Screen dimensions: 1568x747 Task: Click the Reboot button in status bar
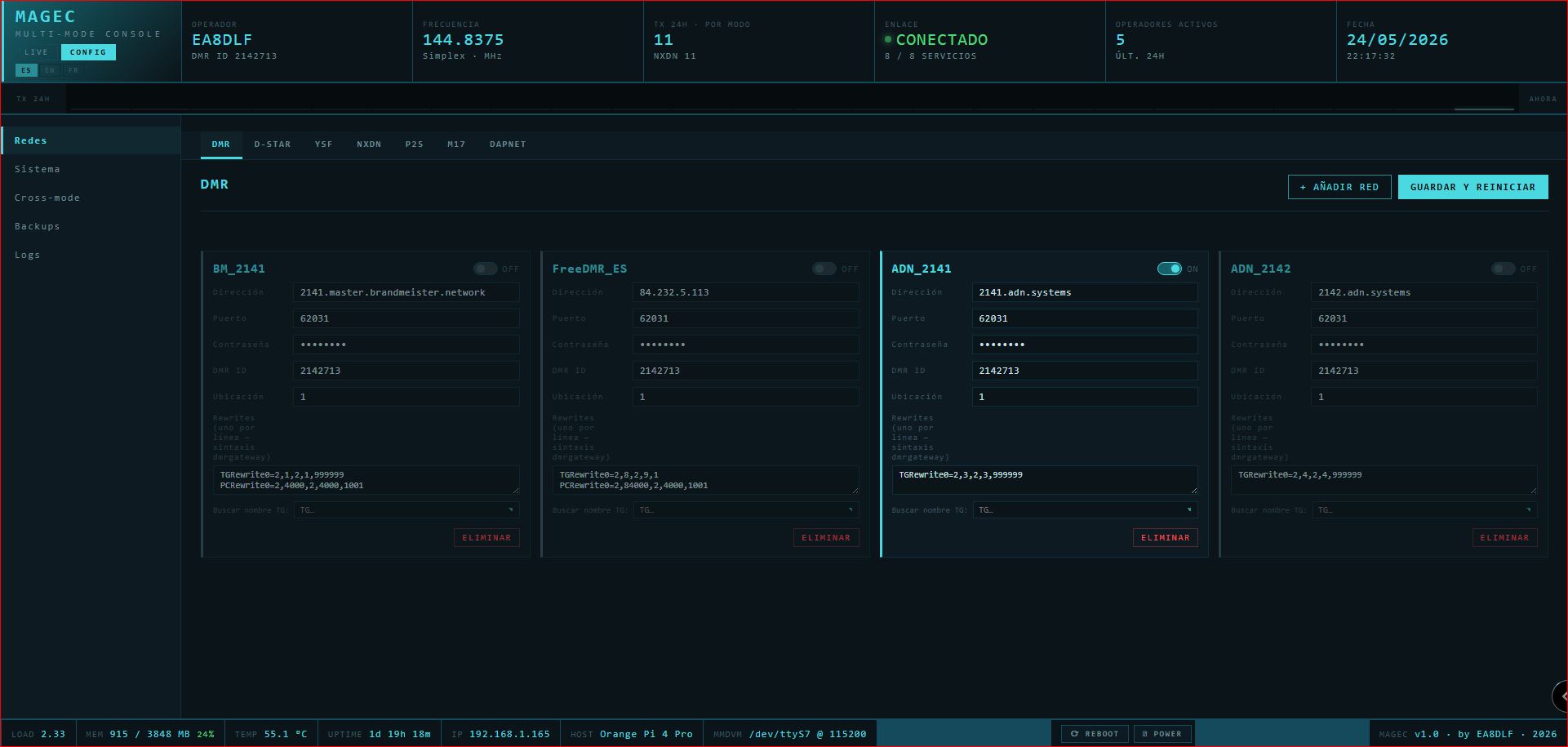coord(1095,734)
